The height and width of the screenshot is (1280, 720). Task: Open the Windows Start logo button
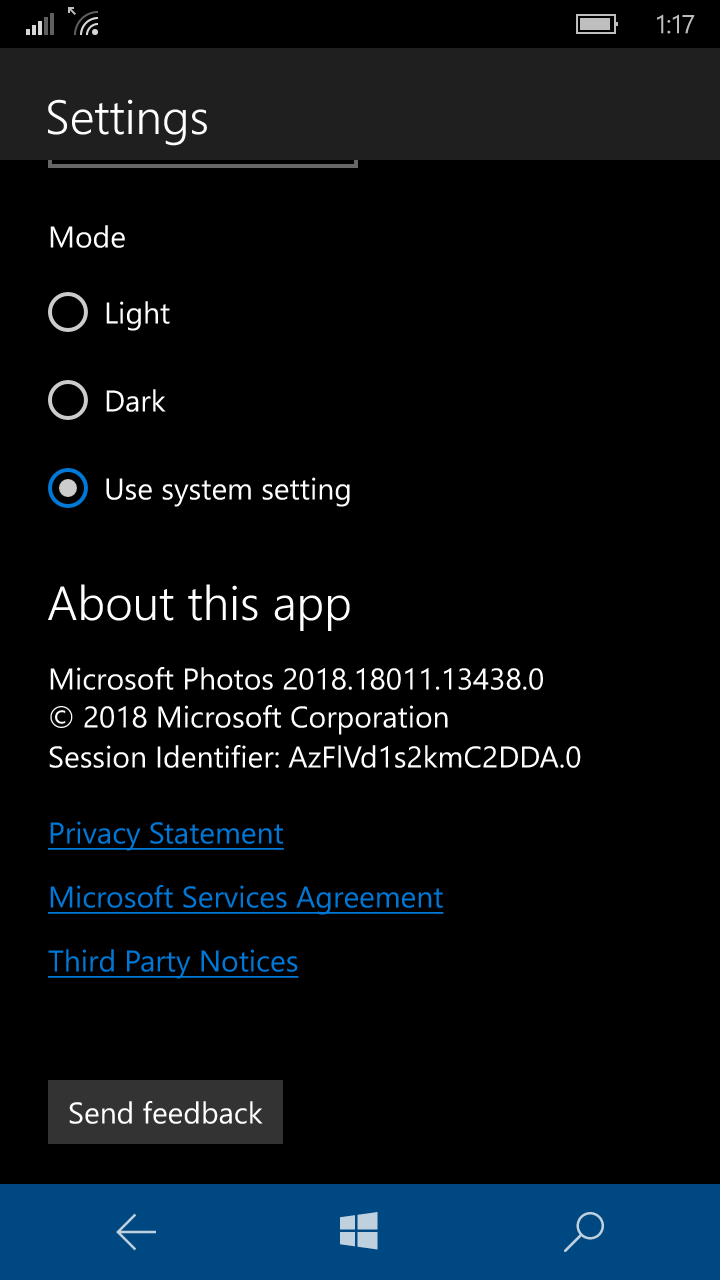(x=359, y=1231)
